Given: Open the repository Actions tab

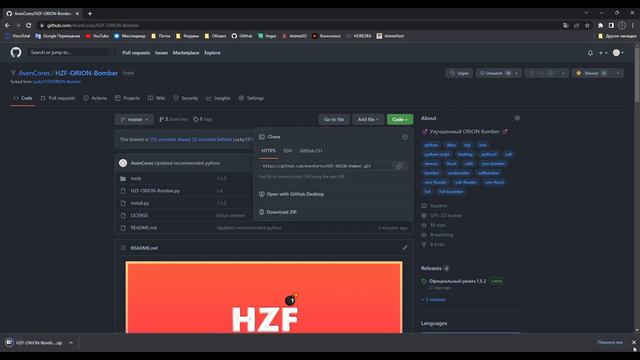Looking at the screenshot, I should click(95, 98).
